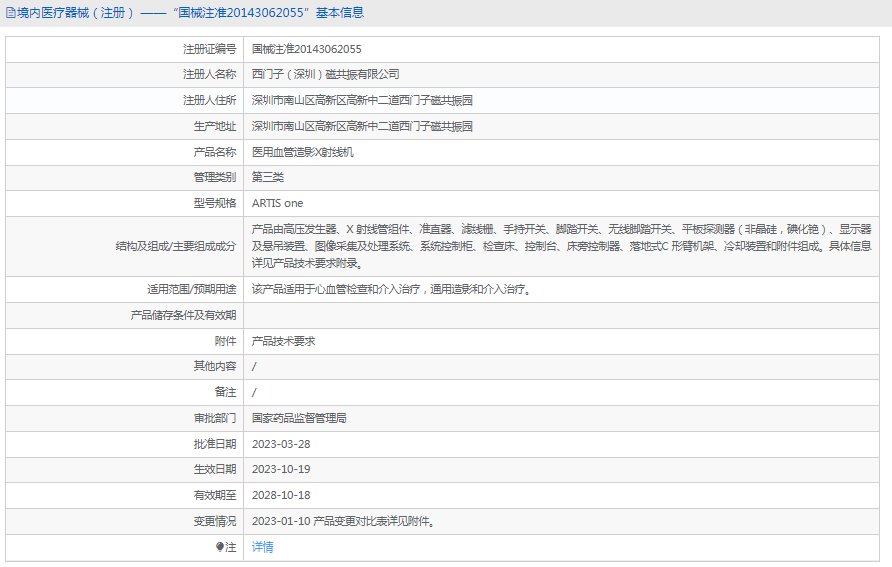Screen dimensions: 892x567
Task: Click the 备注 label
Action: (x=225, y=392)
